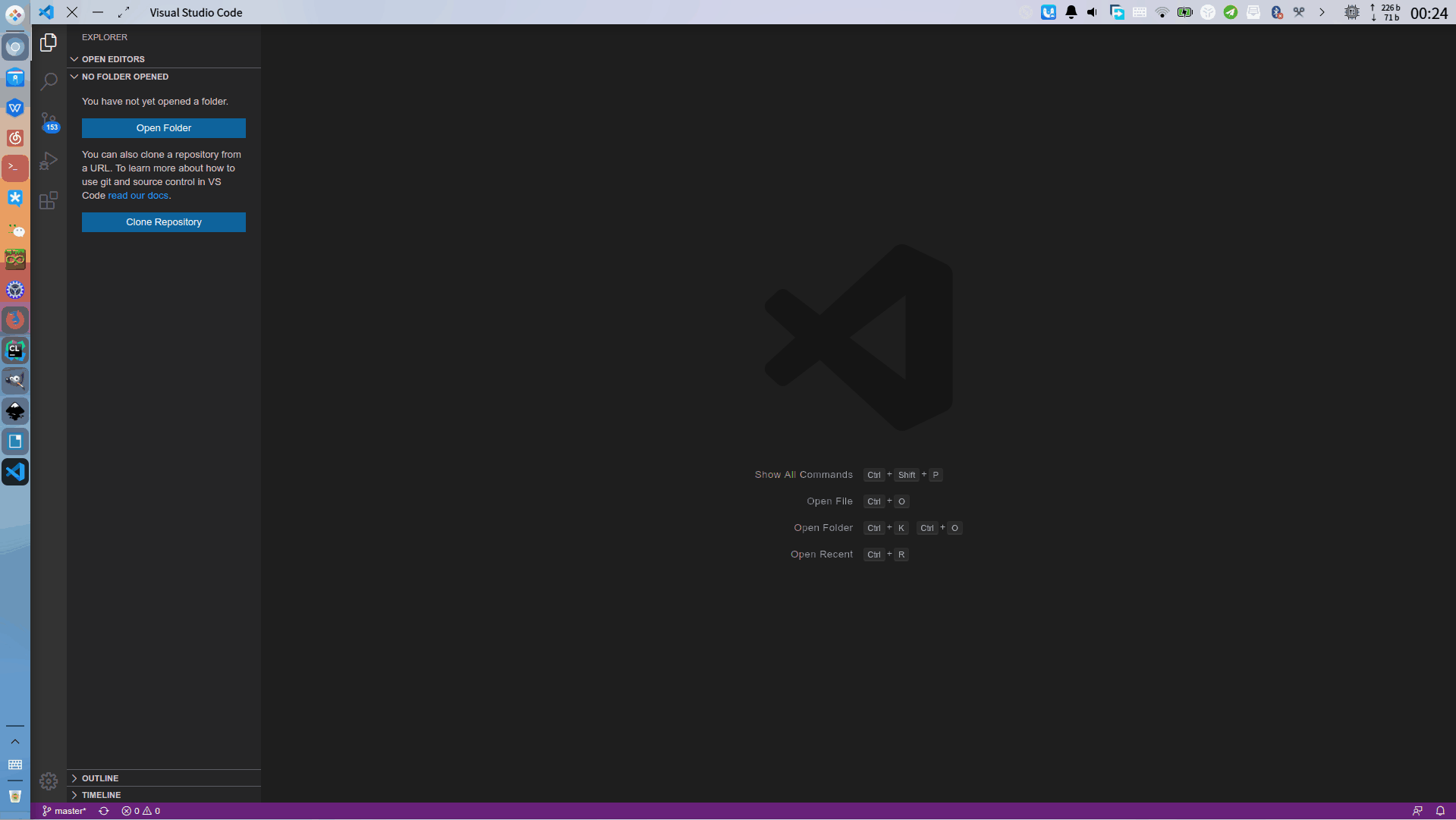Launch the terminal from the dock
1456x820 pixels.
pyautogui.click(x=15, y=168)
